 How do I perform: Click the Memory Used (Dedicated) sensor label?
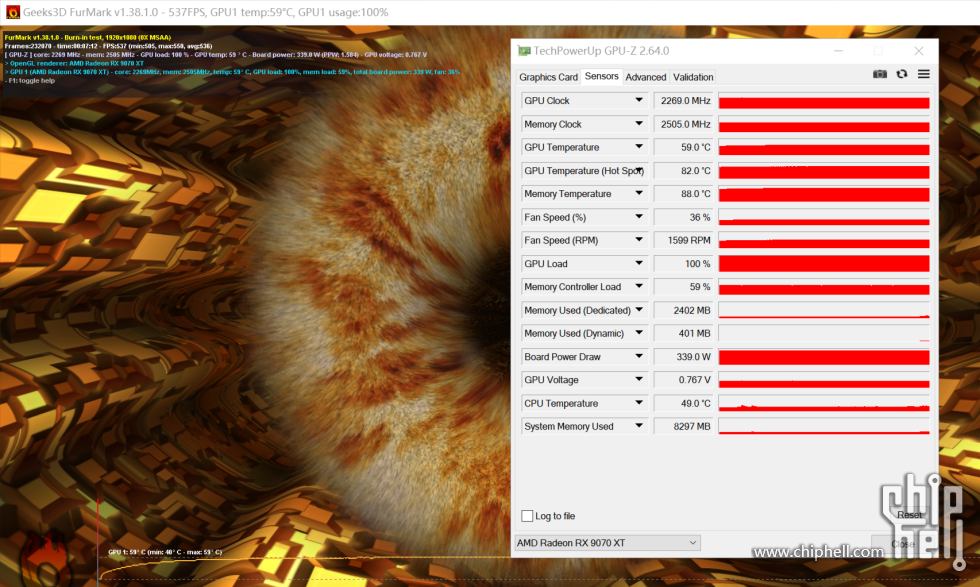click(578, 311)
